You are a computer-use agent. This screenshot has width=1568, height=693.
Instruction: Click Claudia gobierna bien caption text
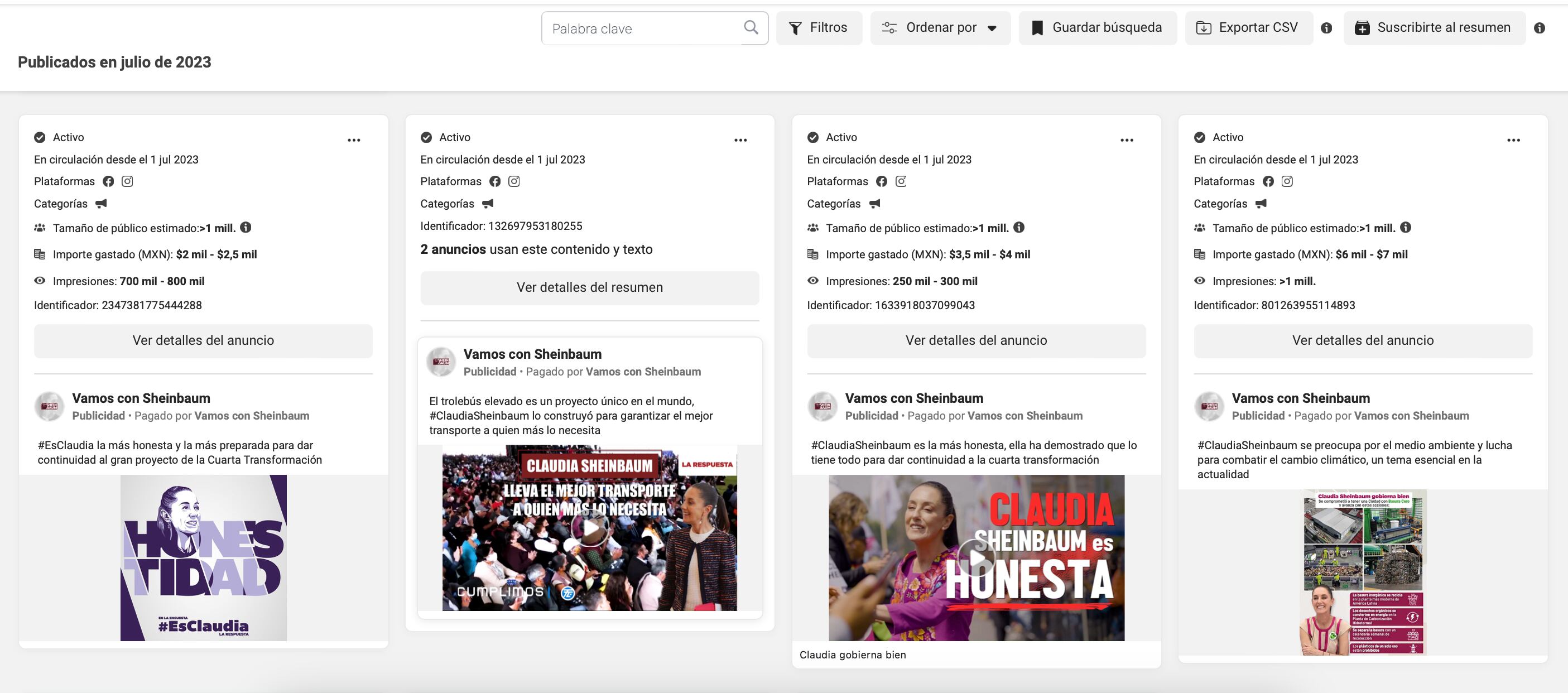tap(852, 655)
